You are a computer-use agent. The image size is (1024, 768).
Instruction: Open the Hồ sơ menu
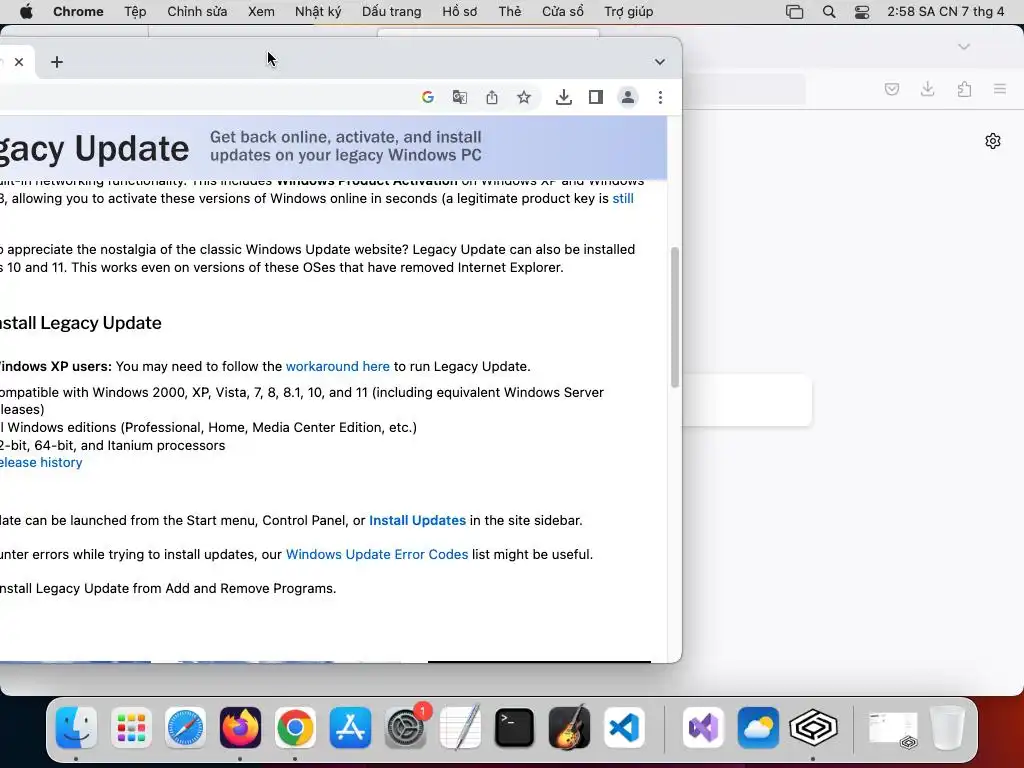click(460, 12)
